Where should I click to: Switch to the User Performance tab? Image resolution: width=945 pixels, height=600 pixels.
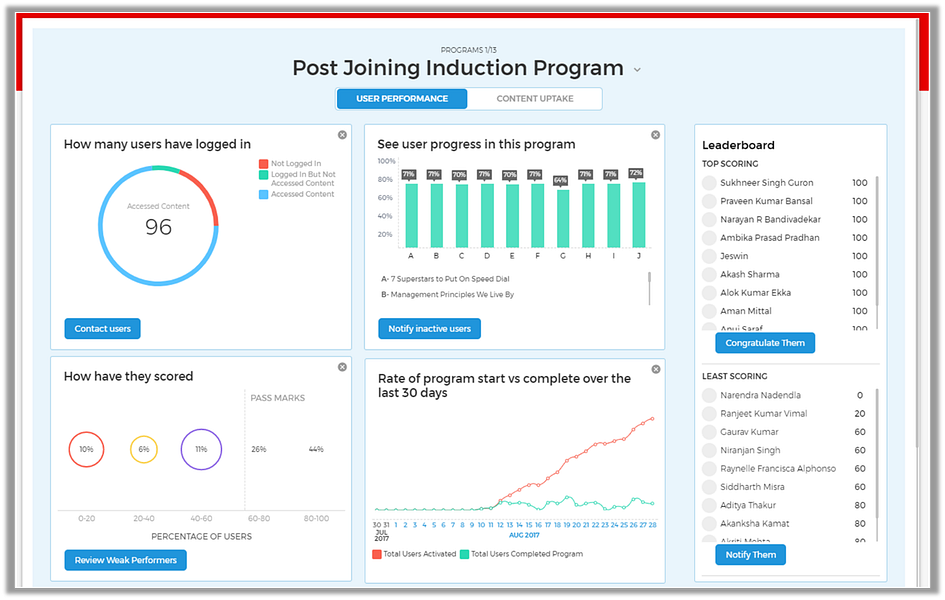click(x=402, y=99)
